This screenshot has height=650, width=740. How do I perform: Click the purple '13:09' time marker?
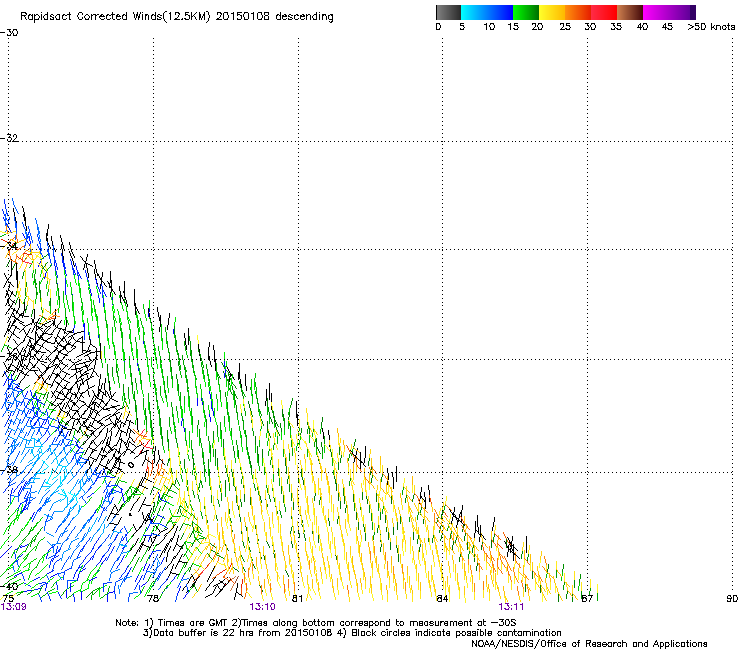(x=14, y=607)
